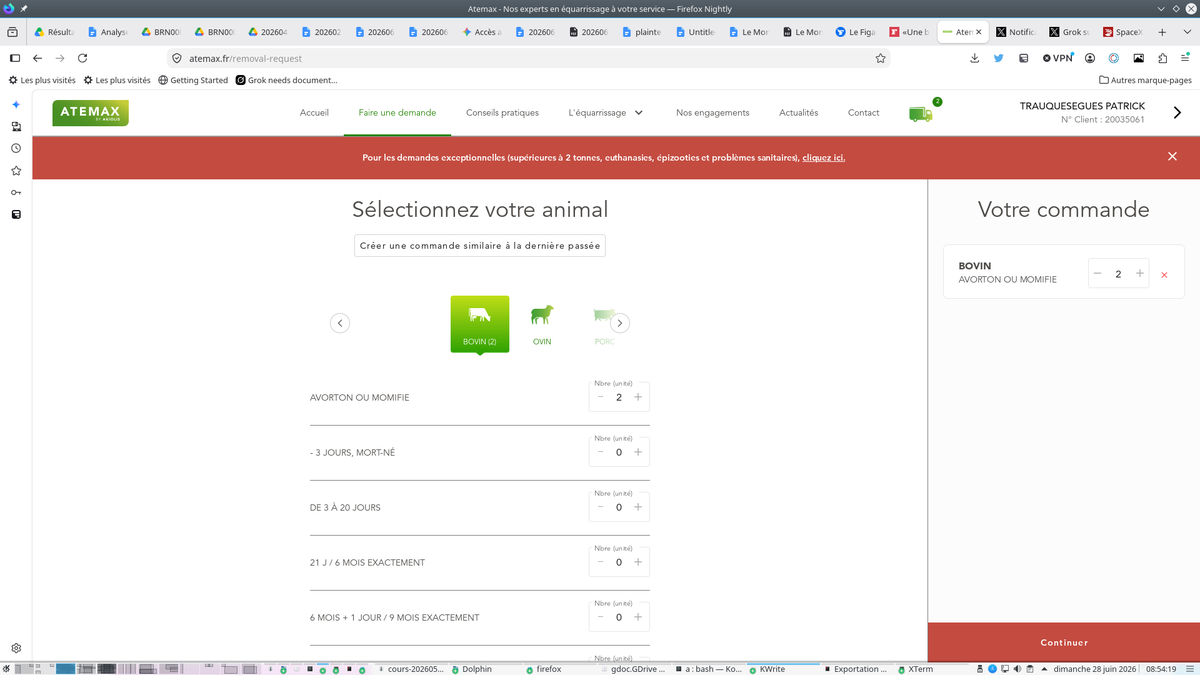The image size is (1200, 675).
Task: Open the AI sparkle sidebar icon
Action: point(16,104)
